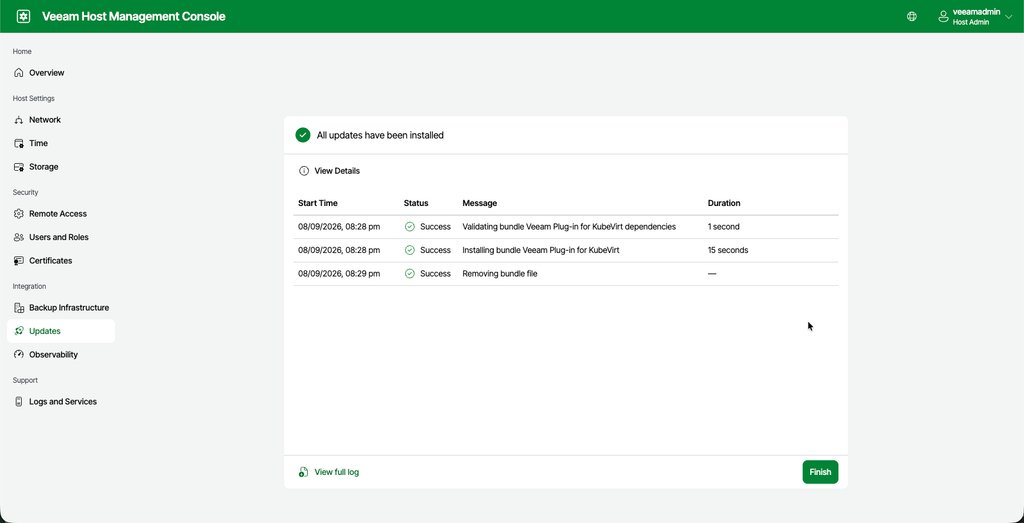This screenshot has height=523, width=1024.
Task: Click the View Details info icon
Action: [x=304, y=171]
